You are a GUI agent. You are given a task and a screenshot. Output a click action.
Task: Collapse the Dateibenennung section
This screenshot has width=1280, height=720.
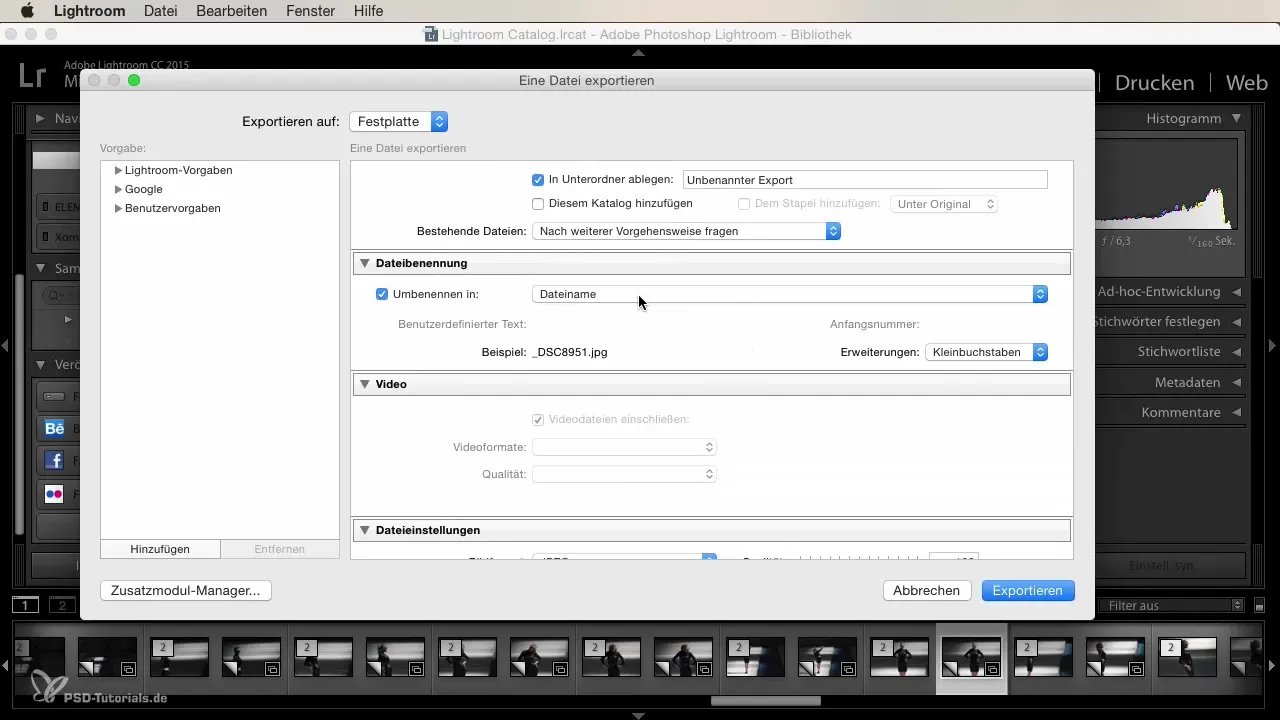(x=365, y=263)
